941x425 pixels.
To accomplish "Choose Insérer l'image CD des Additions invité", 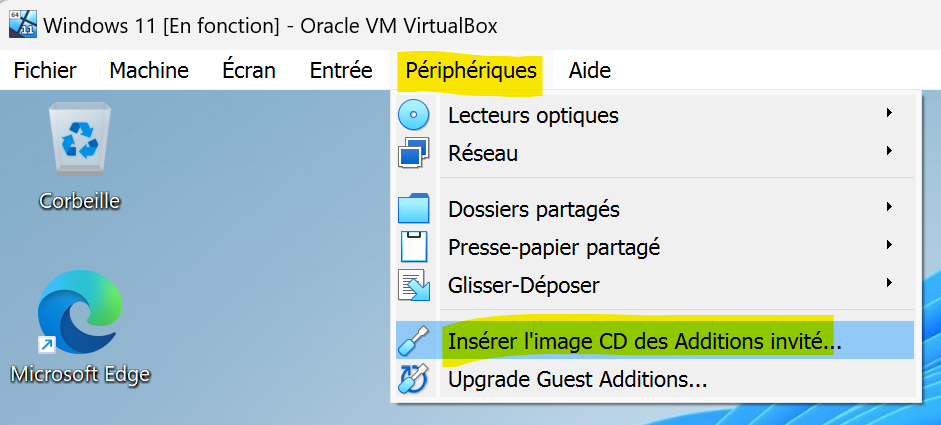I will [655, 340].
